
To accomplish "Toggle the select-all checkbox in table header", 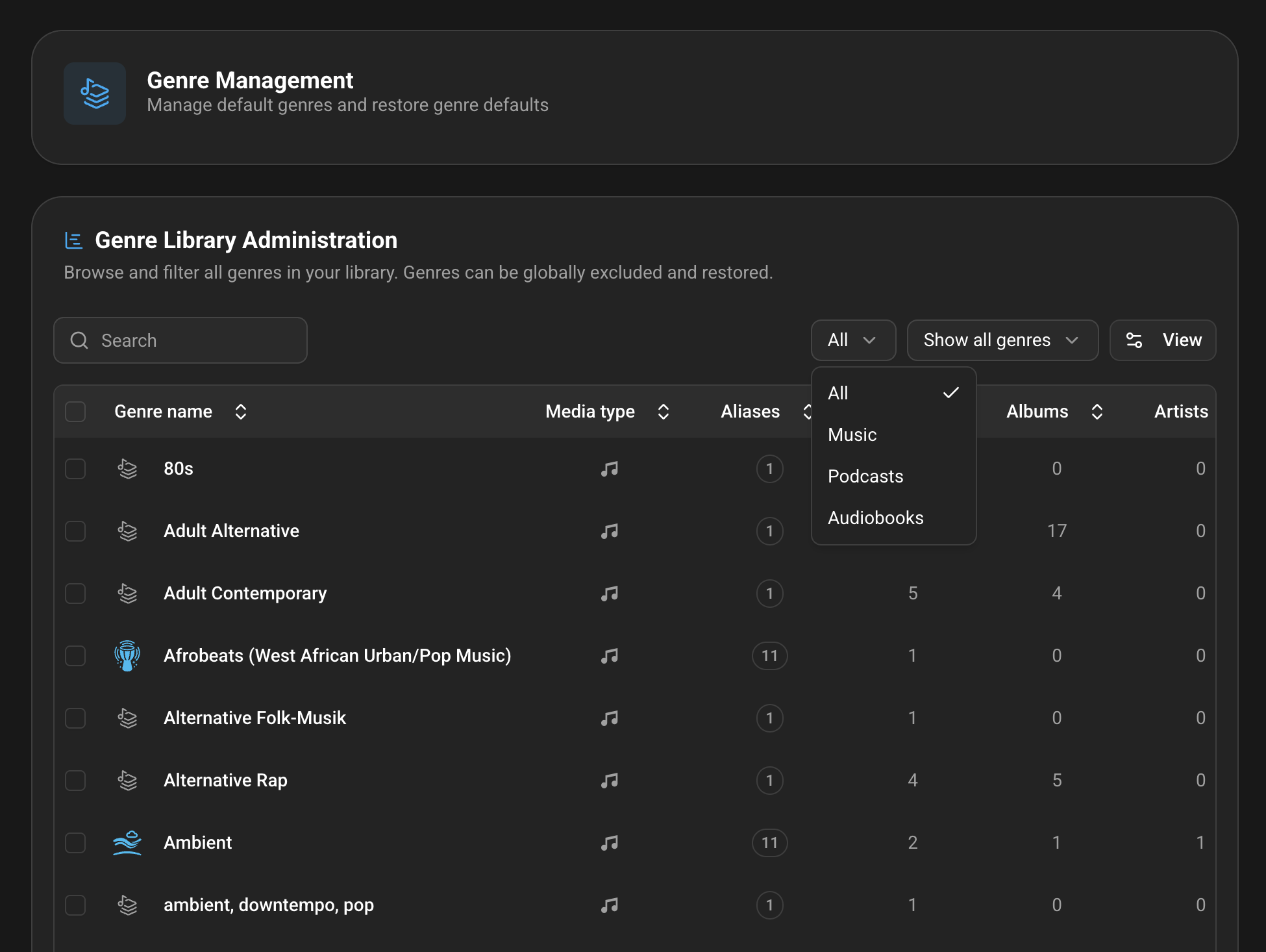I will 75,412.
